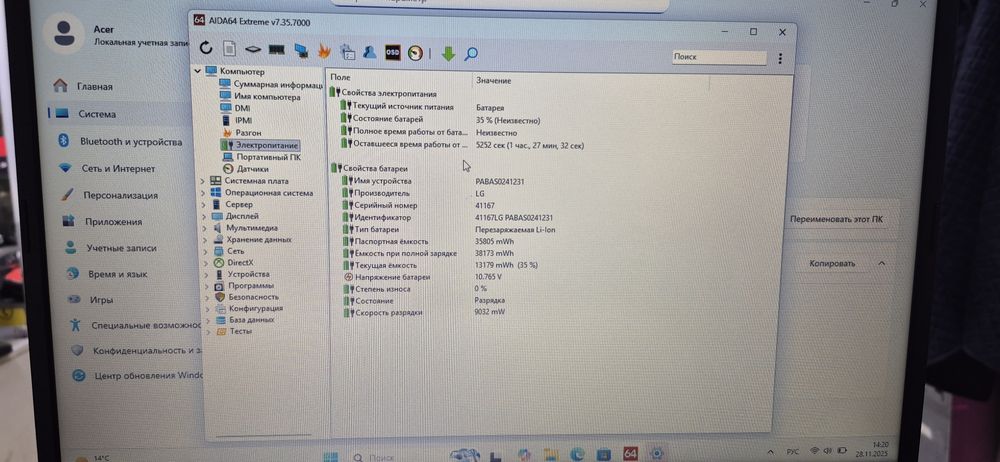1000x462 pixels.
Task: Open the monitor diagnostics toolbar icon
Action: pos(300,50)
